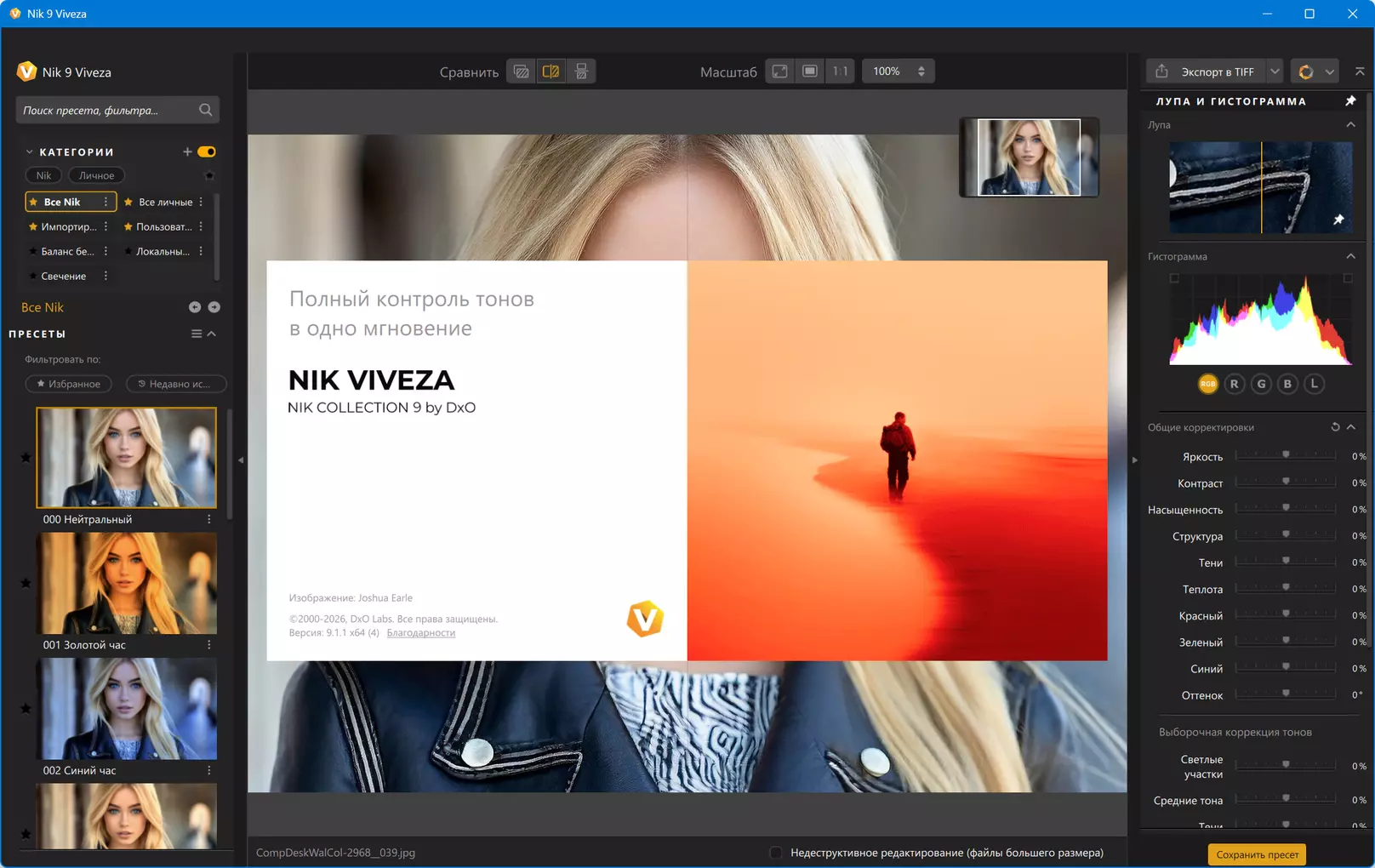The height and width of the screenshot is (868, 1375).
Task: Favorite the 001 Золотой час preset star
Action: (26, 583)
